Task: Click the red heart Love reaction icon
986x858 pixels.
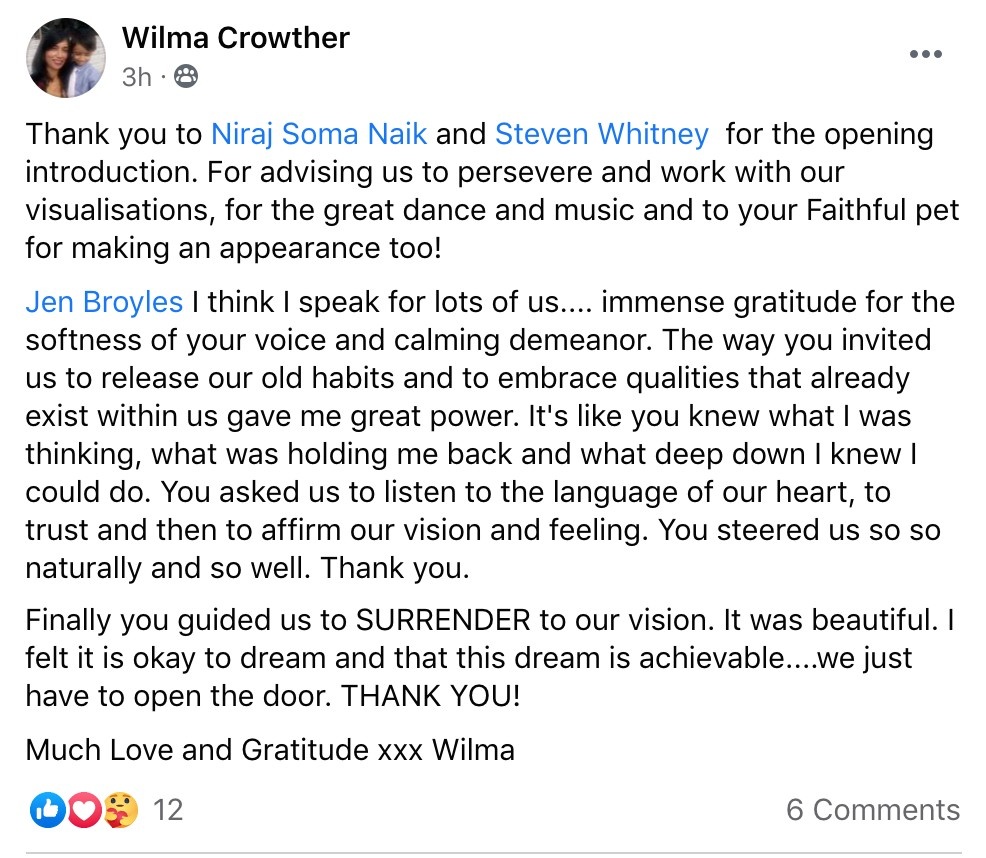Action: pyautogui.click(x=84, y=809)
